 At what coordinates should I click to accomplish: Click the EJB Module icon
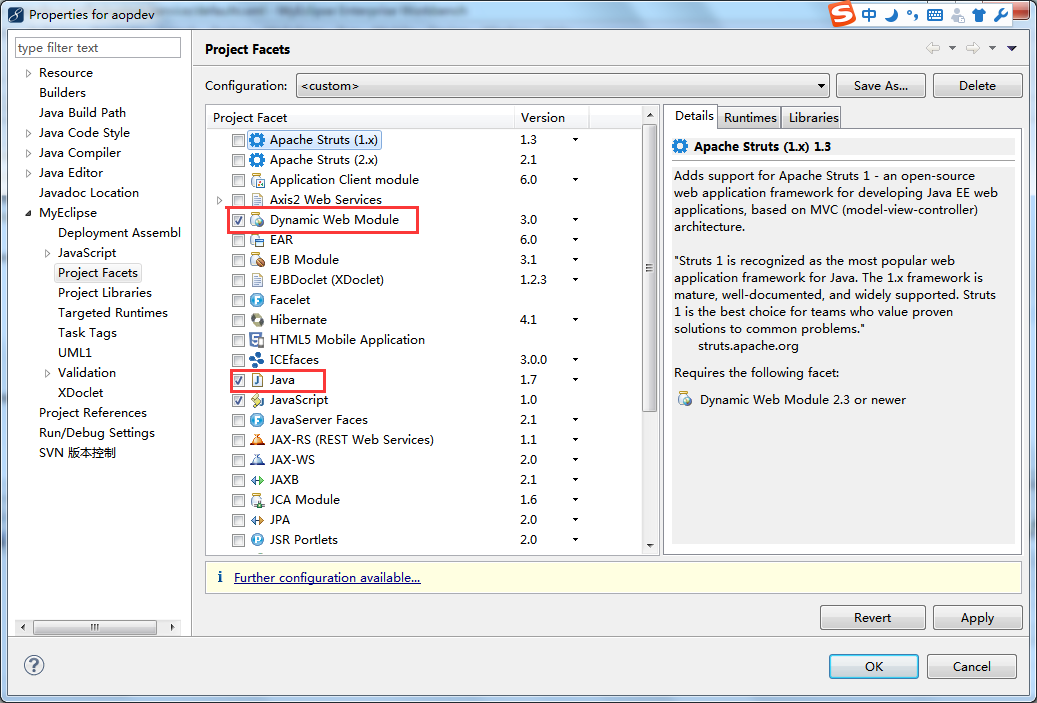click(x=257, y=260)
